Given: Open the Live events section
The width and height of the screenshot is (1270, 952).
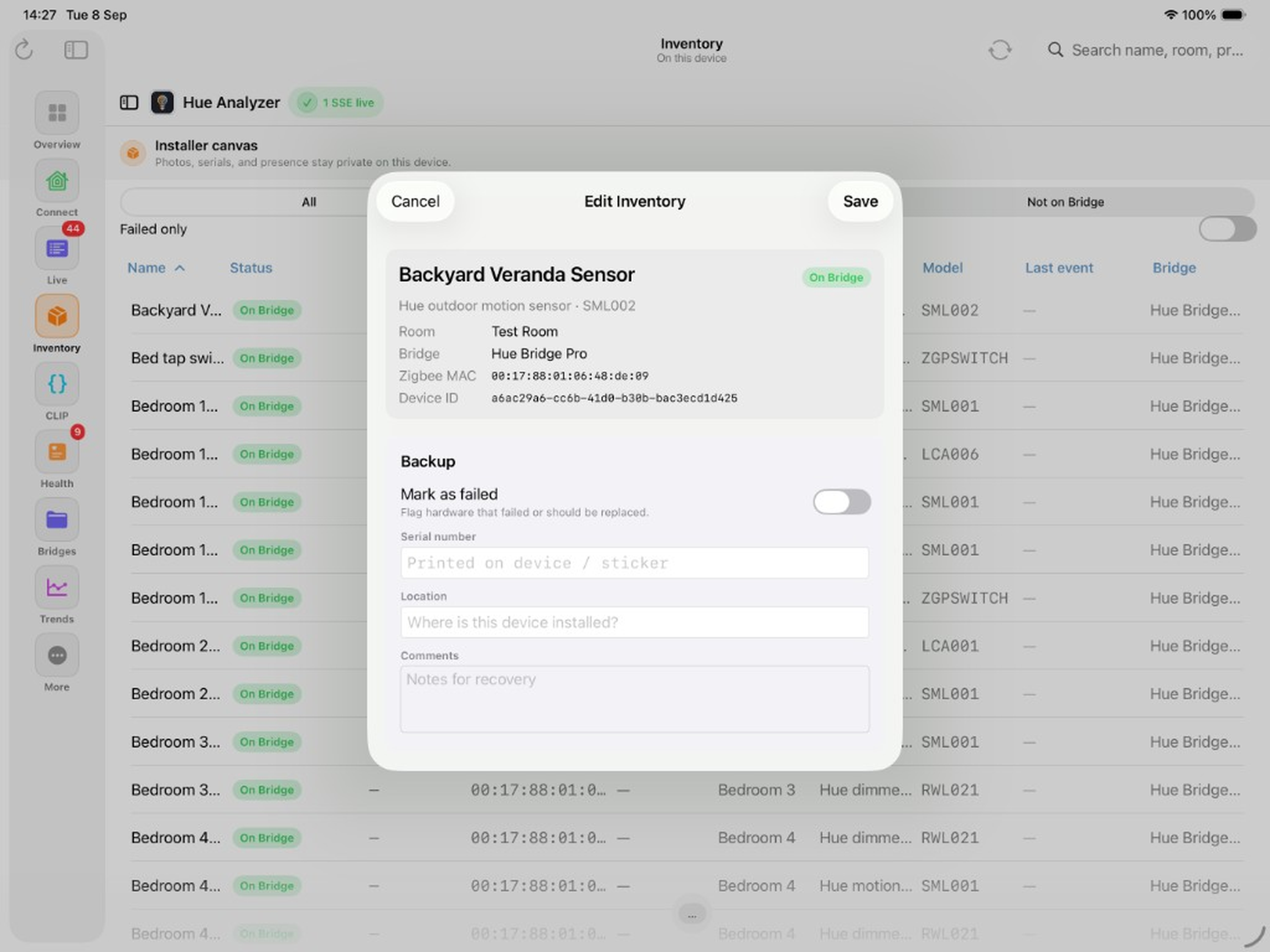Looking at the screenshot, I should [57, 249].
